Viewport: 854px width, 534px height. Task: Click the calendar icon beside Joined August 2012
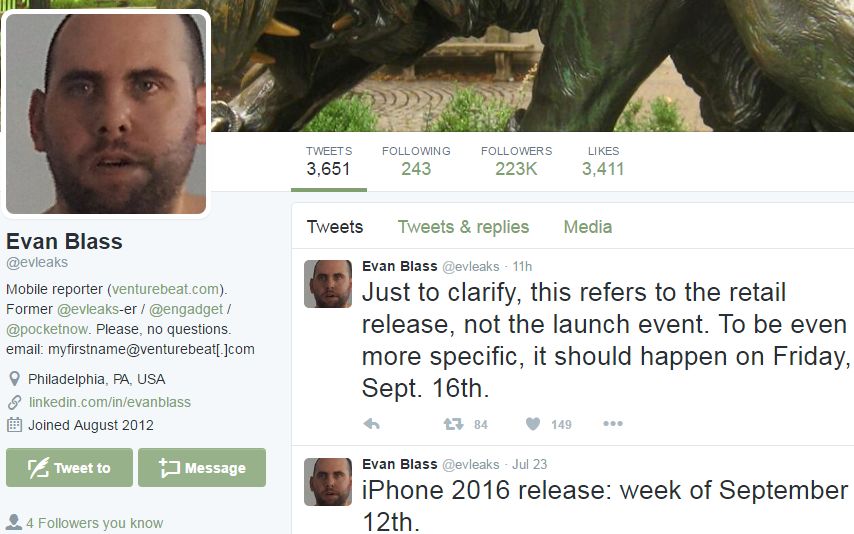(15, 425)
